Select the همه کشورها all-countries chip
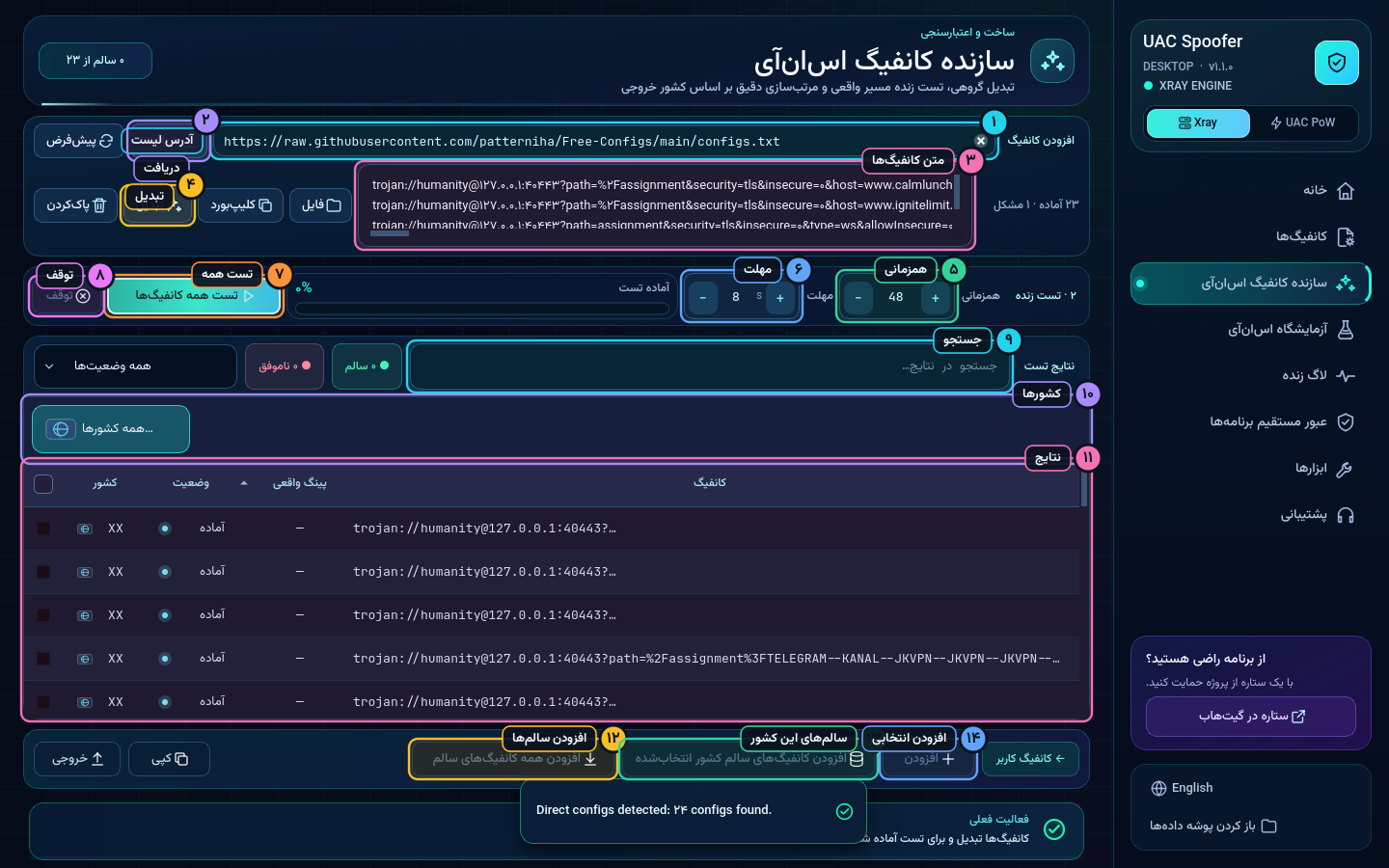 point(111,429)
